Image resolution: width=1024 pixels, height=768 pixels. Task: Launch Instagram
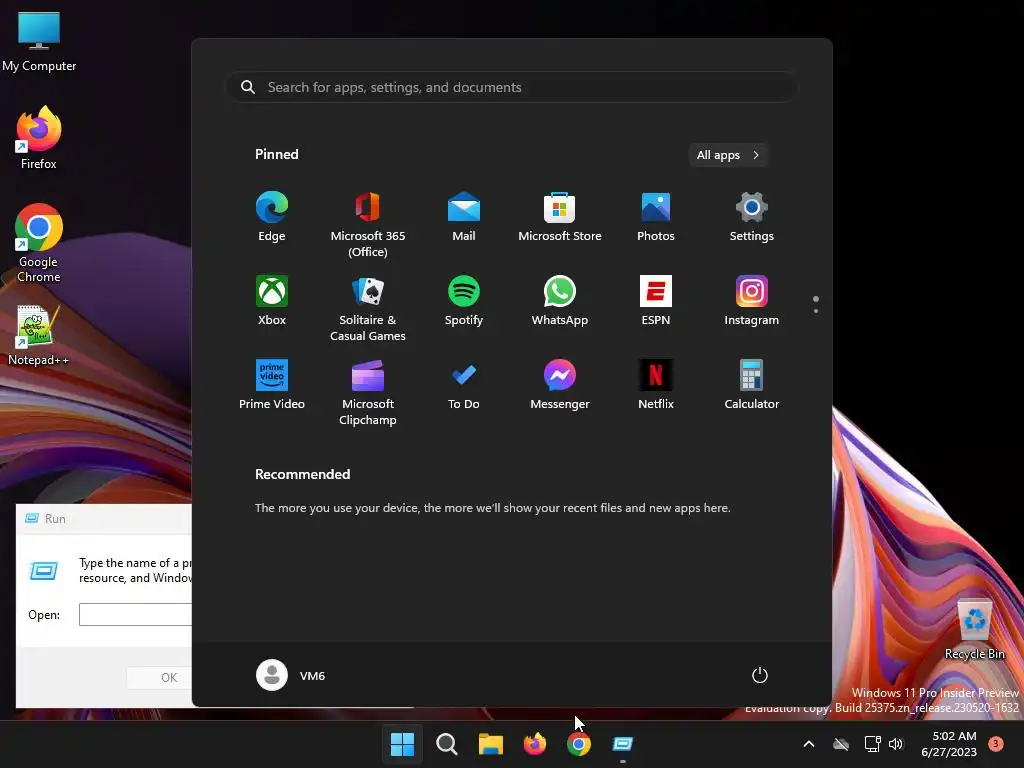[x=752, y=301]
